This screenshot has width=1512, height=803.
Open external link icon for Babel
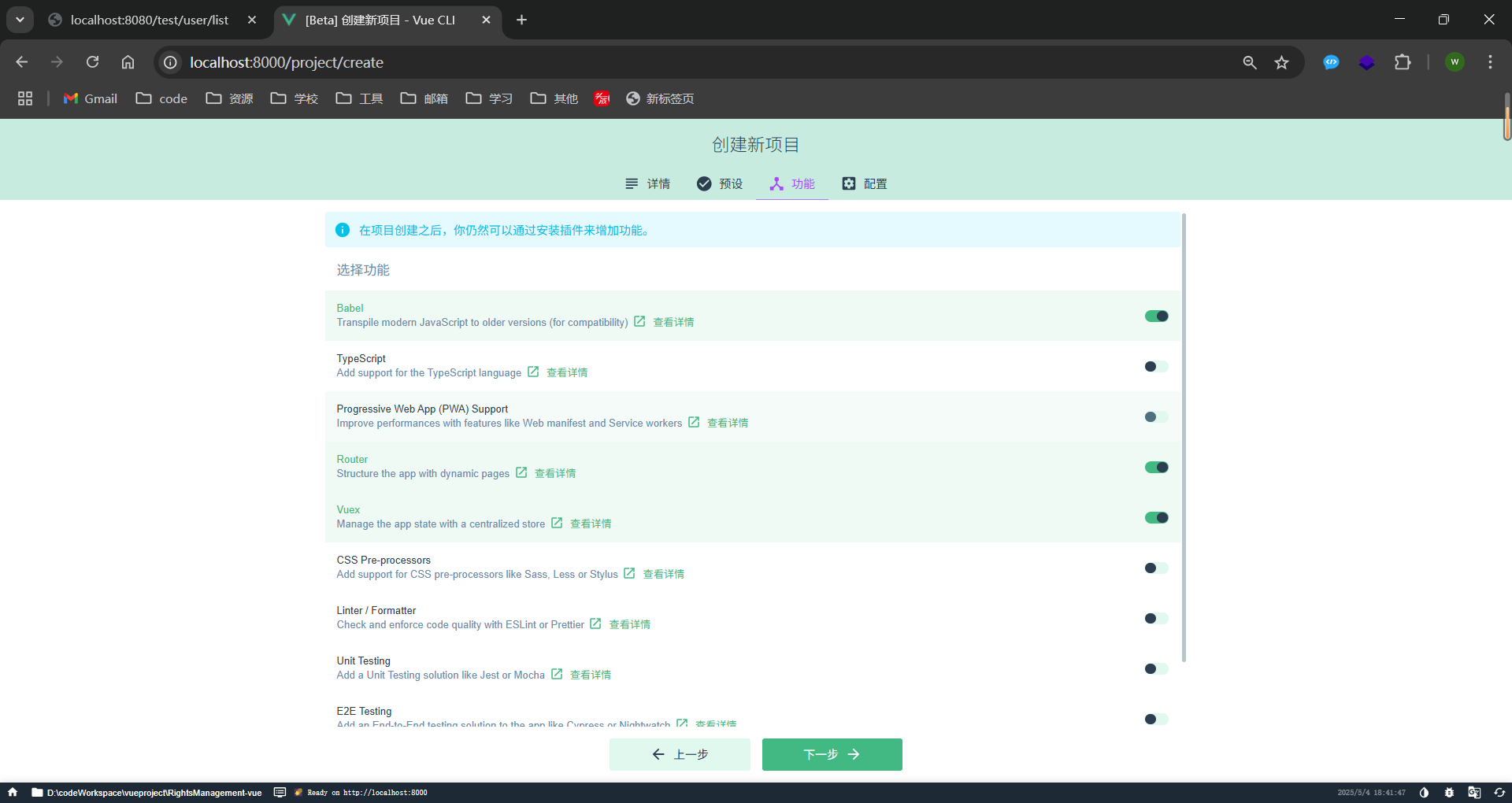[x=639, y=321]
